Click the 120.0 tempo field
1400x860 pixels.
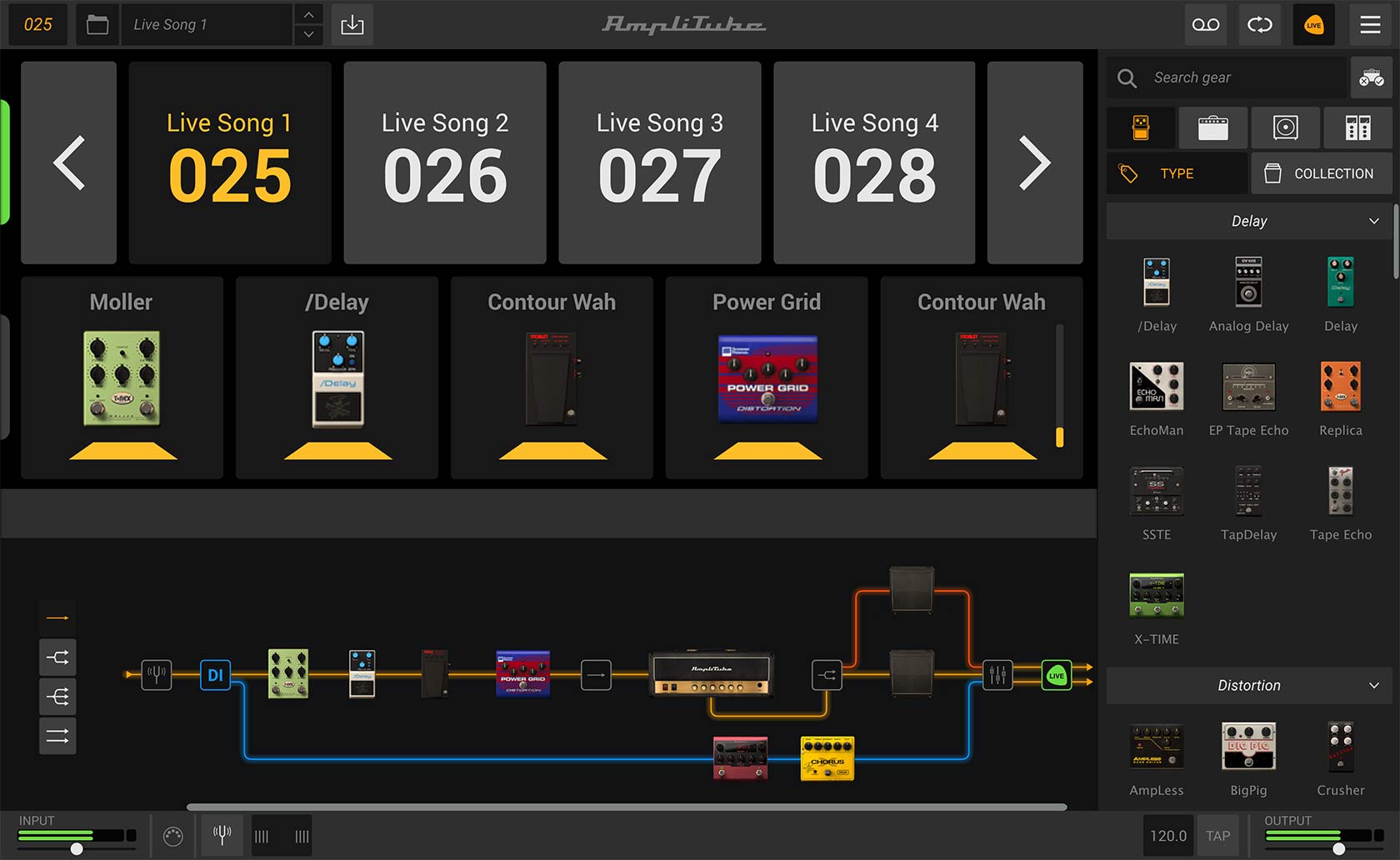point(1168,835)
